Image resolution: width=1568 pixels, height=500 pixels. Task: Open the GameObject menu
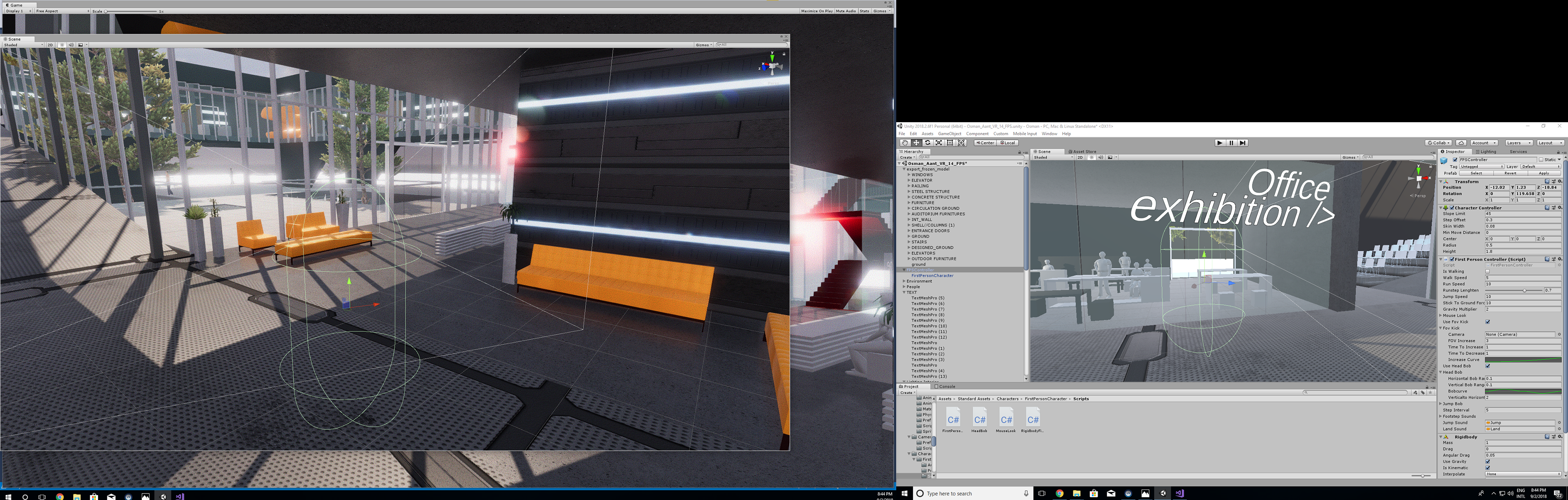[x=949, y=134]
